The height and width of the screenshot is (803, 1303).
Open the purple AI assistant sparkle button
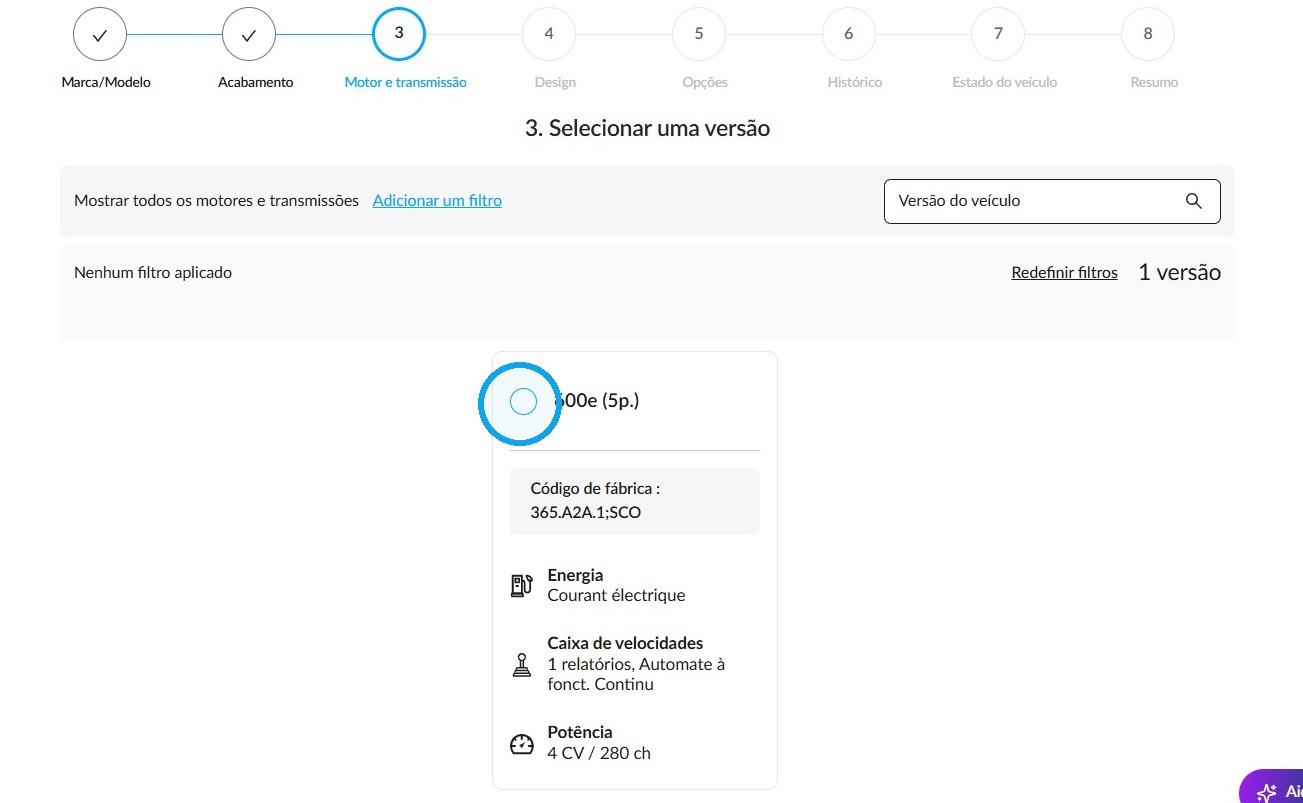[x=1271, y=789]
